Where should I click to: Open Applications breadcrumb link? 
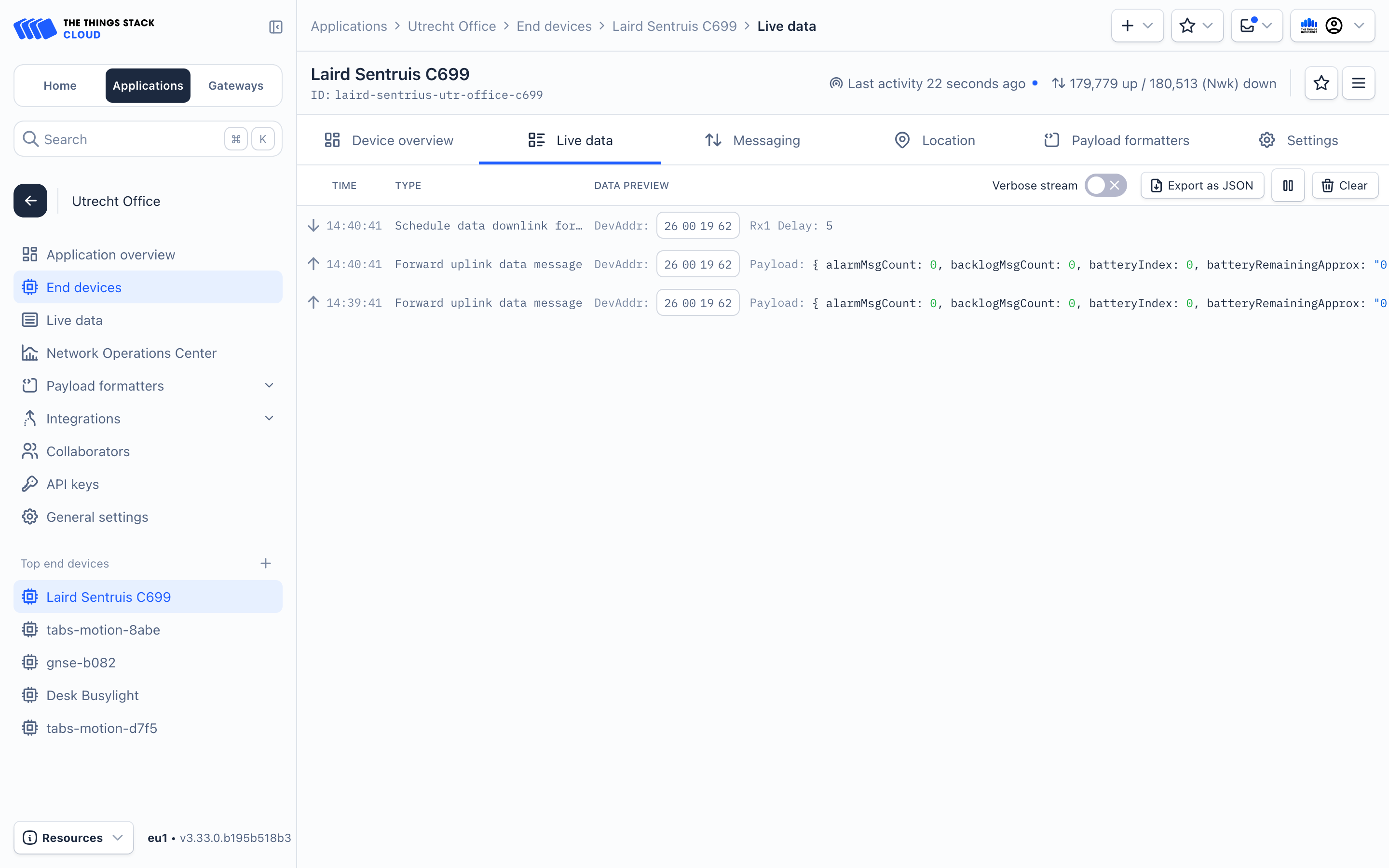(348, 27)
